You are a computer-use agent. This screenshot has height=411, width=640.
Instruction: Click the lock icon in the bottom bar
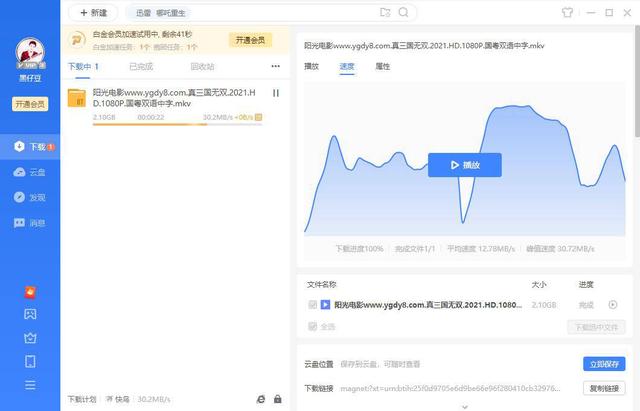coord(278,399)
